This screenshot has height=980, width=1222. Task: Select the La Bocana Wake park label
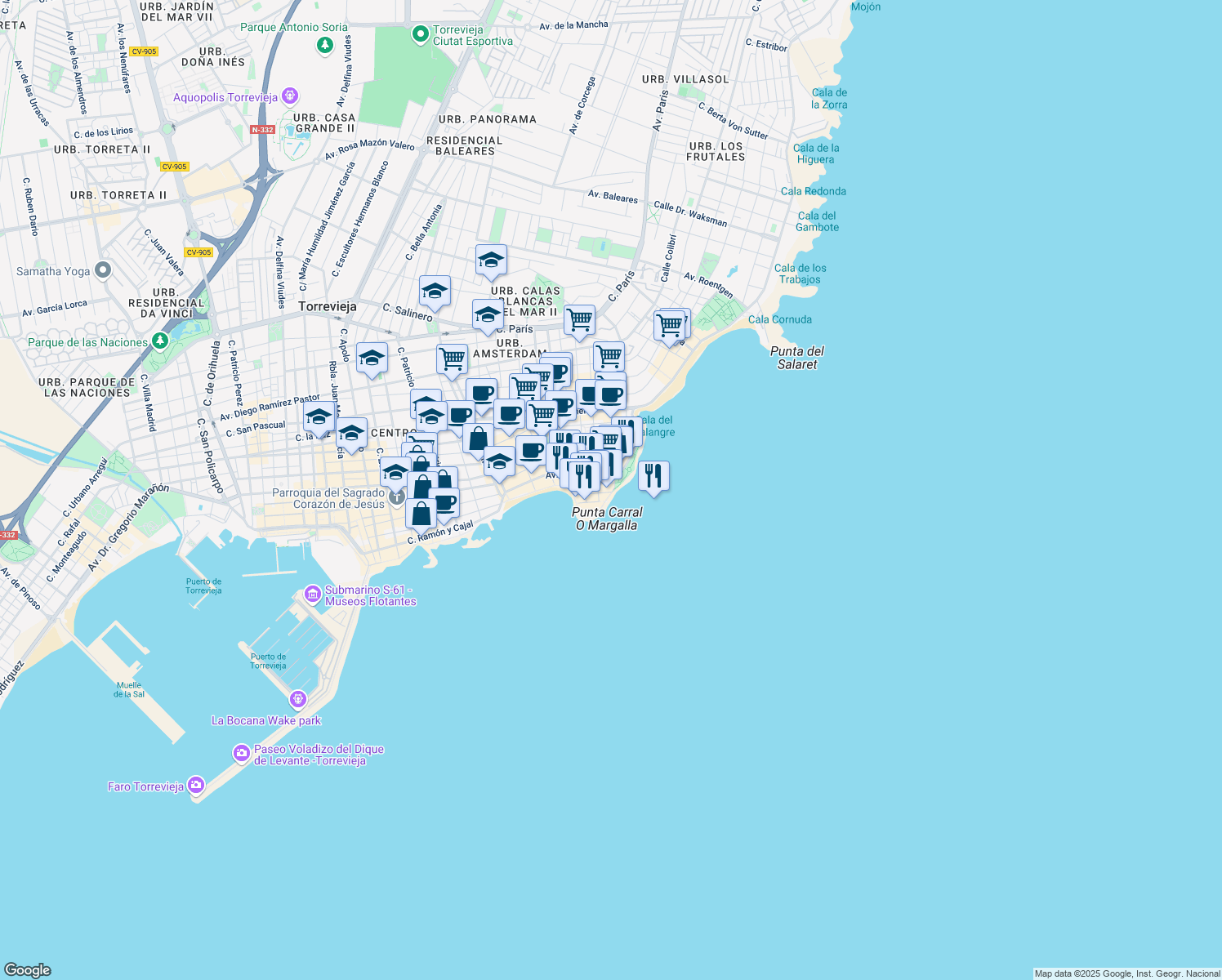(266, 720)
